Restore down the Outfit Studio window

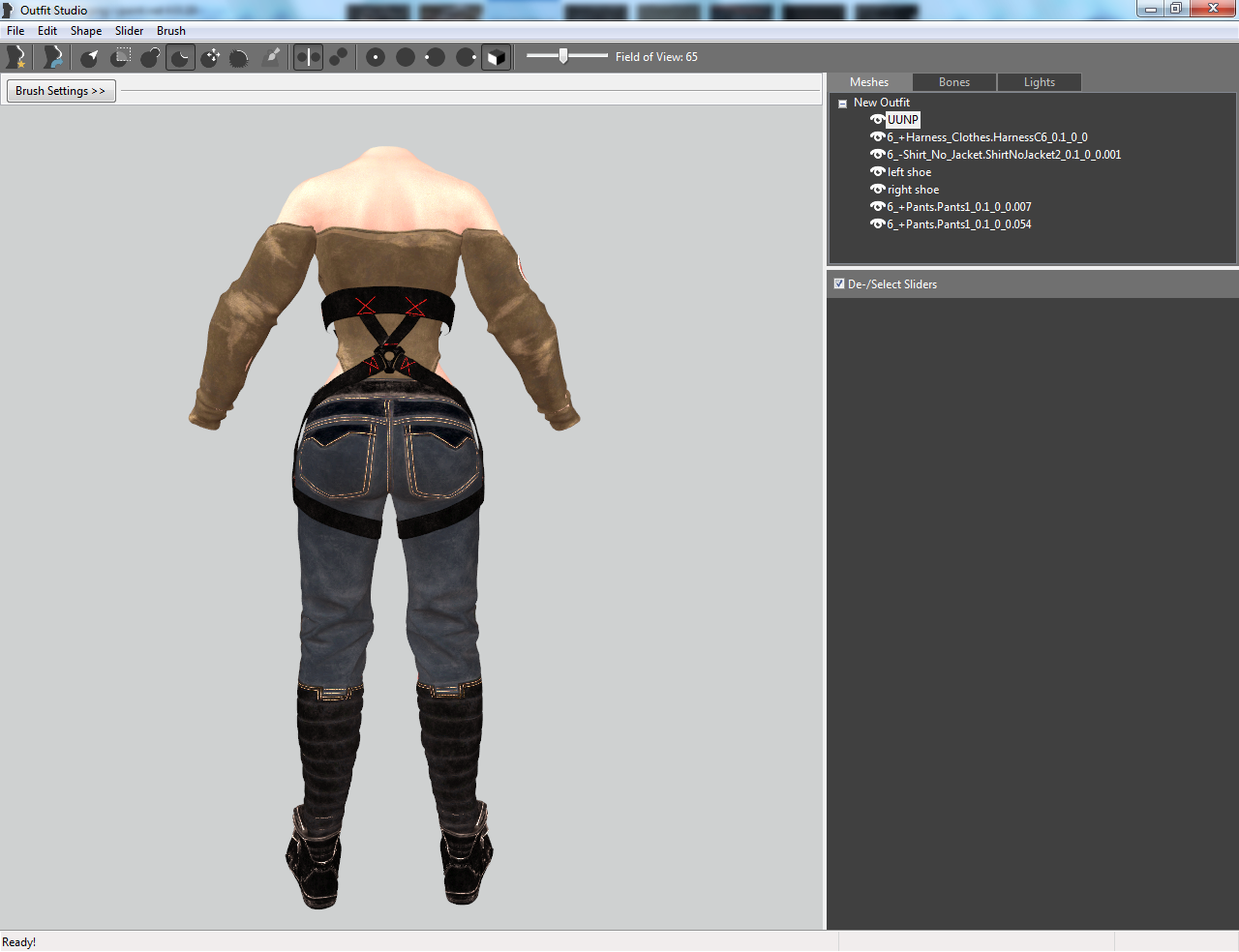coord(1176,9)
